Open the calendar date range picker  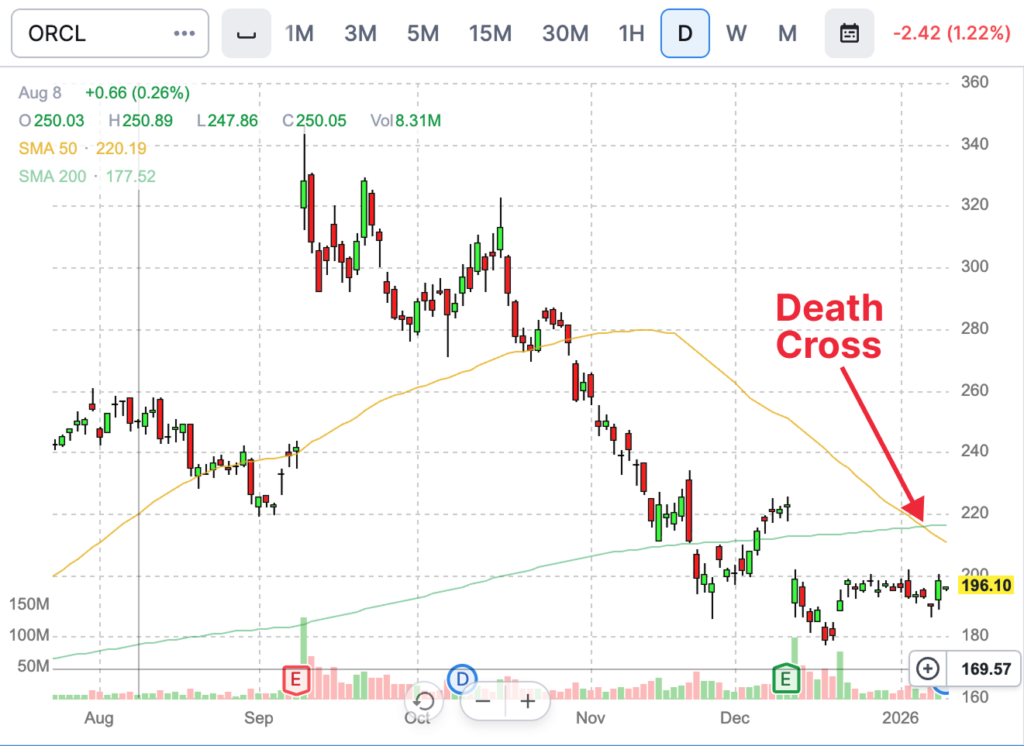849,33
